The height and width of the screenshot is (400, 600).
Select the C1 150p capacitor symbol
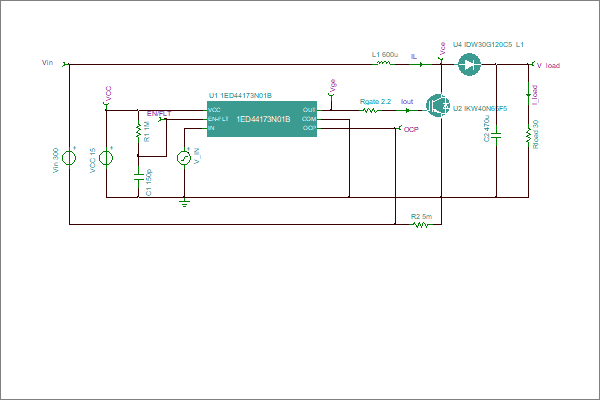click(x=139, y=177)
